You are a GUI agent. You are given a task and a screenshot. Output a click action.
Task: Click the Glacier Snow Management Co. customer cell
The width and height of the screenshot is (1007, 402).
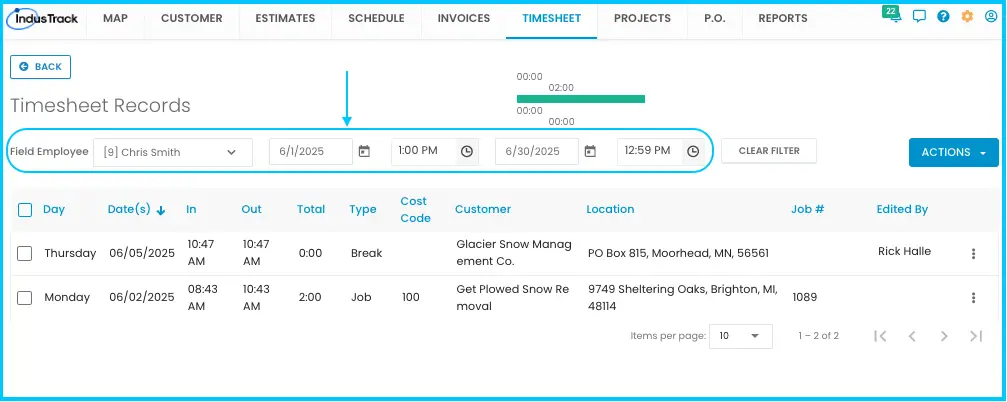[514, 253]
